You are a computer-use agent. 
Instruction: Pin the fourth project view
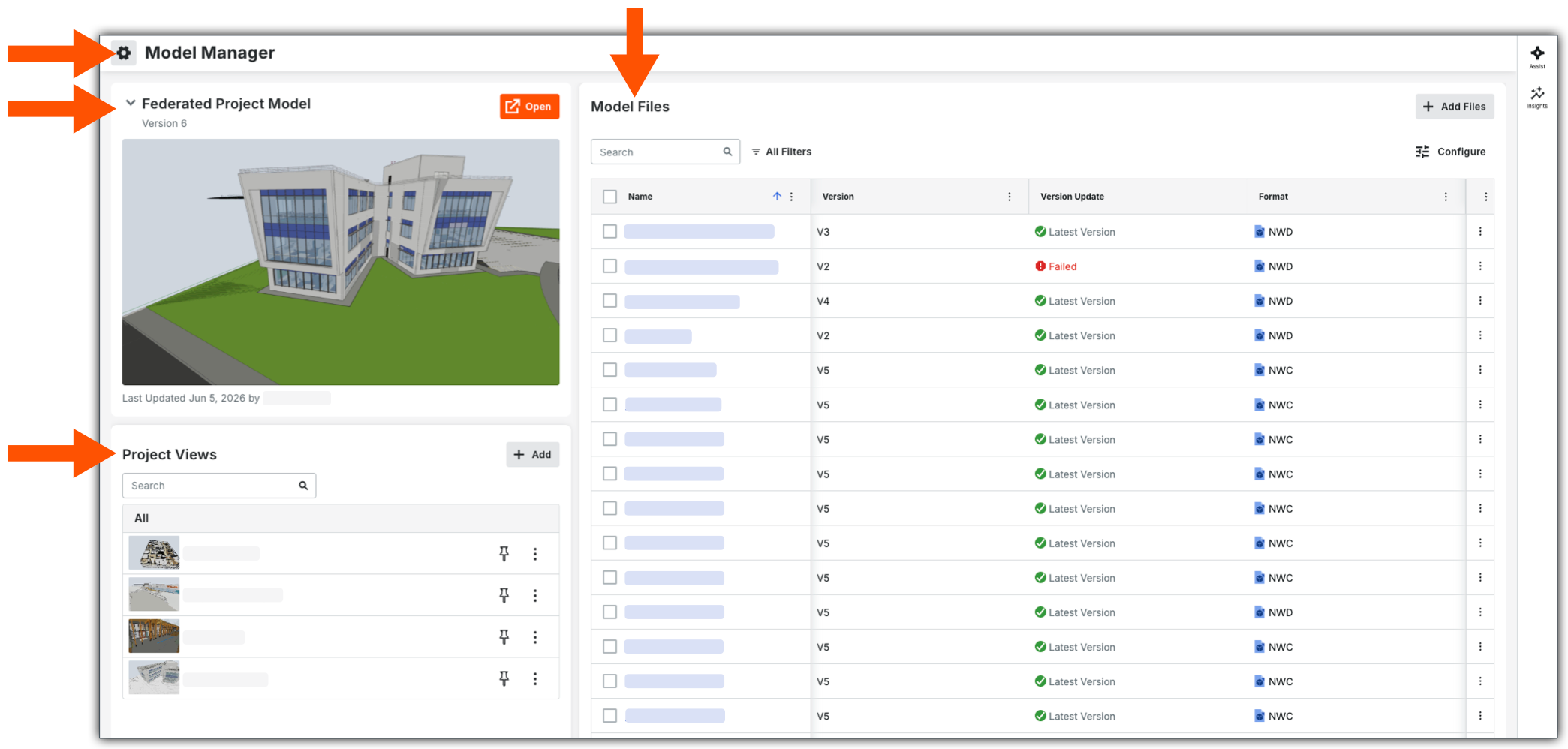click(x=504, y=678)
